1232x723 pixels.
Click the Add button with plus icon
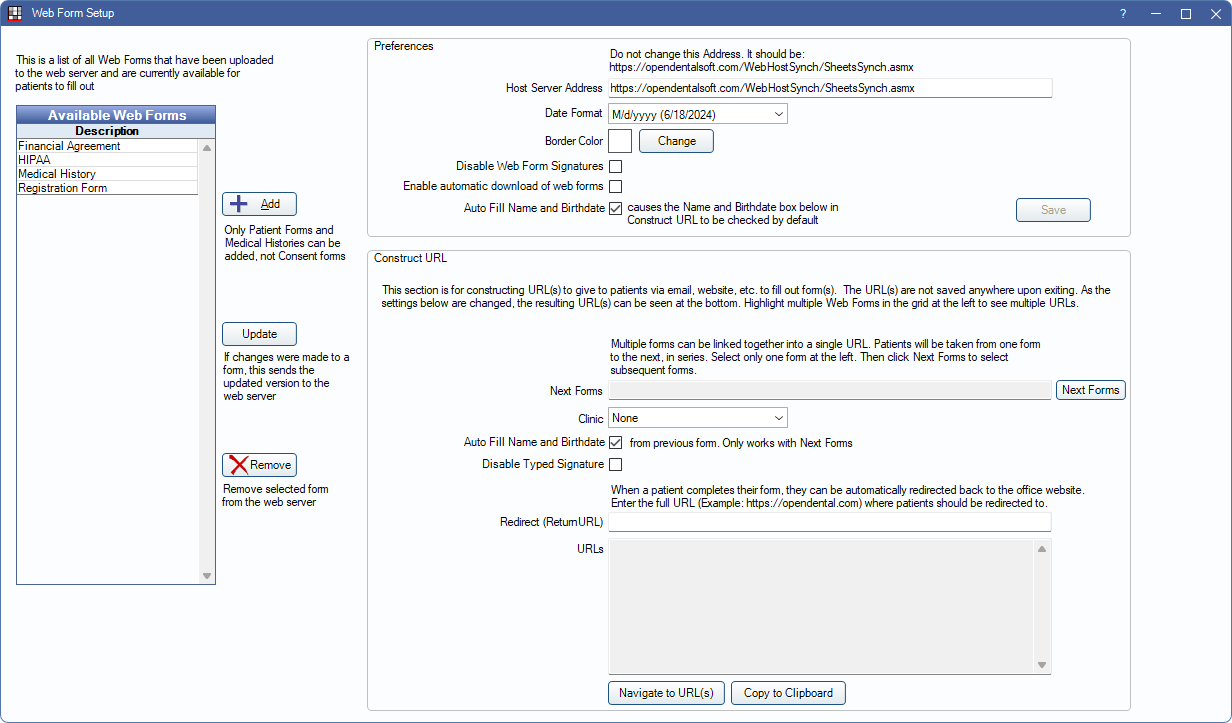[259, 204]
